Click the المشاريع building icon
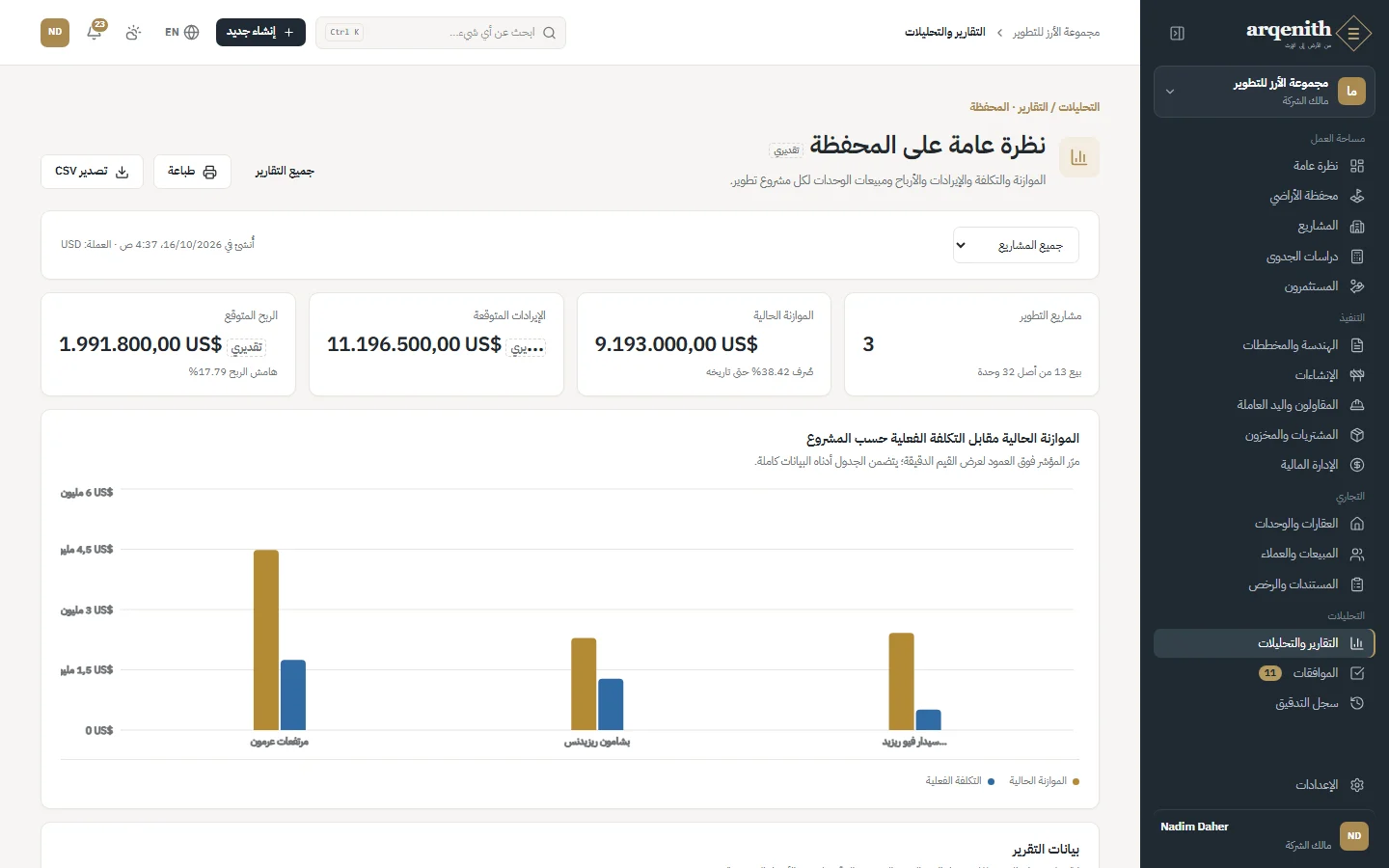 click(1357, 227)
